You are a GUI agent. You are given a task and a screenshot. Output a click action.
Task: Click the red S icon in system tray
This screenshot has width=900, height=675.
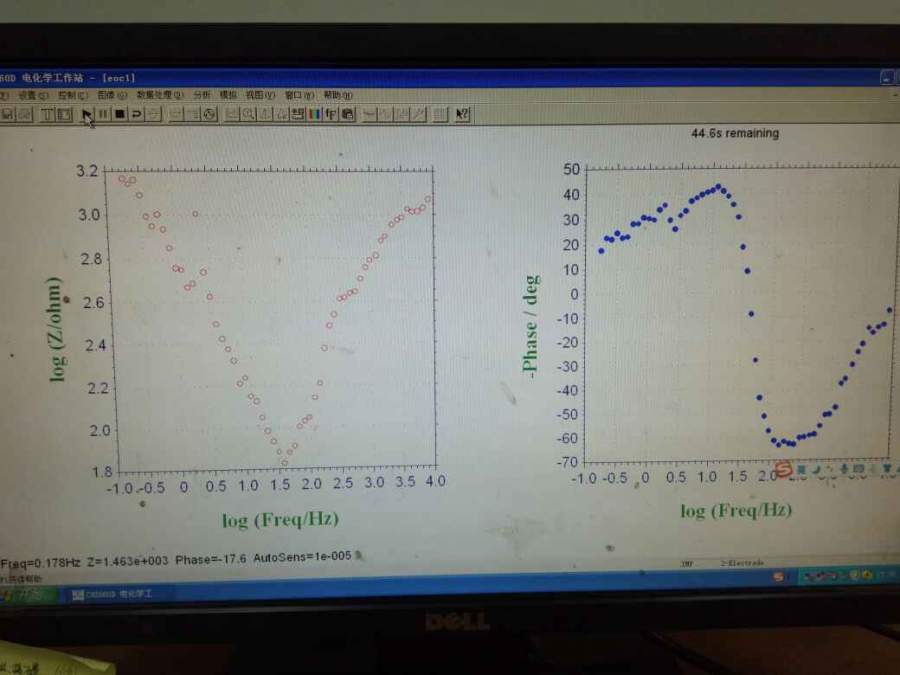tap(779, 576)
